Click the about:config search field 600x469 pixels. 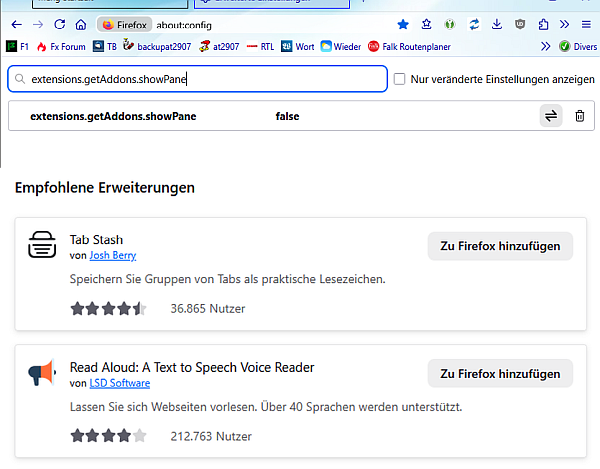(197, 79)
